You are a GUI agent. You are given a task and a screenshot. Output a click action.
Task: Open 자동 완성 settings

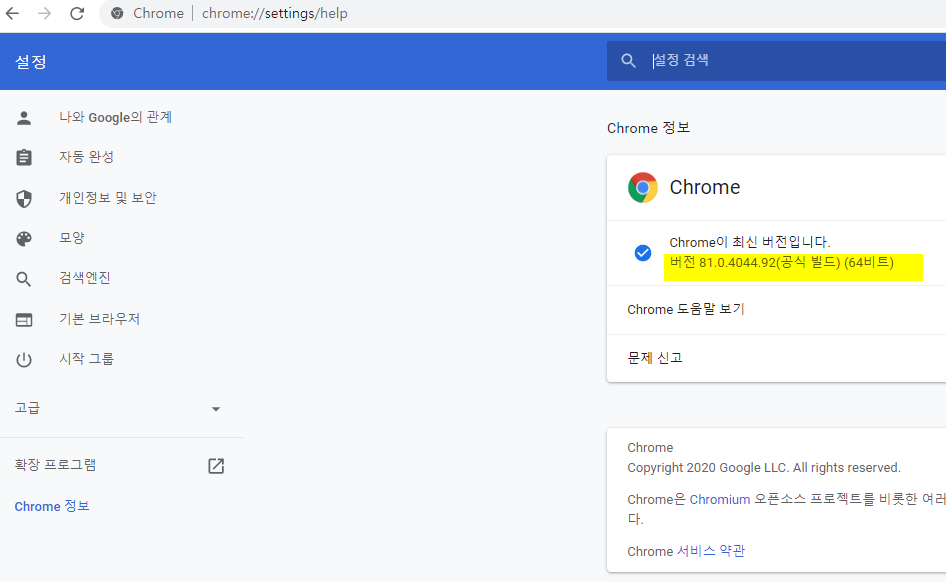86,157
